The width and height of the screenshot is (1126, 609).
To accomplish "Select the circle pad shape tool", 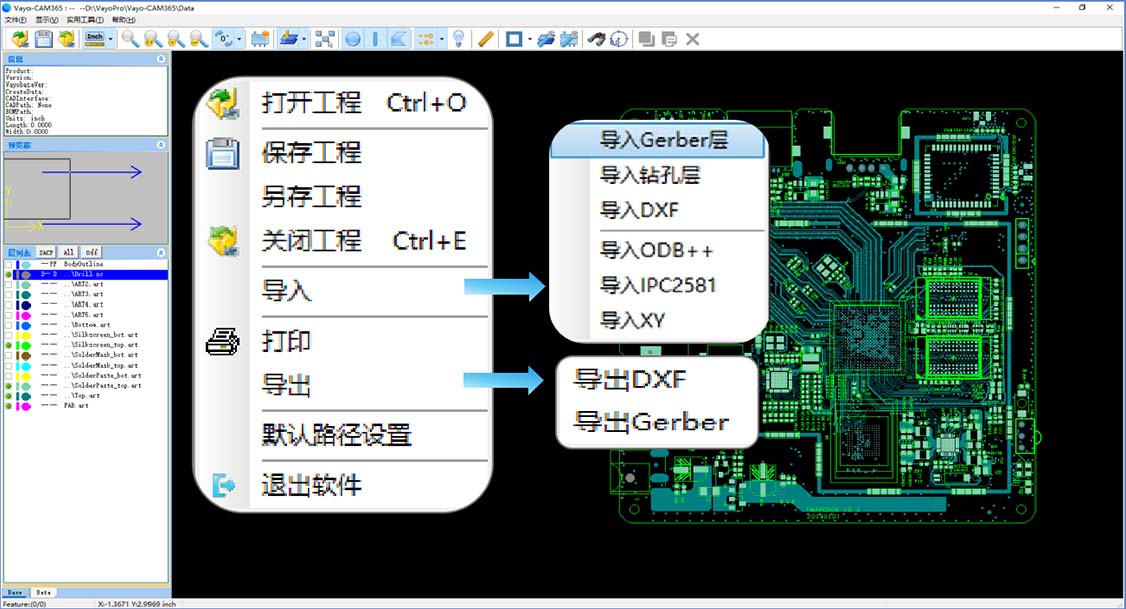I will click(x=353, y=39).
